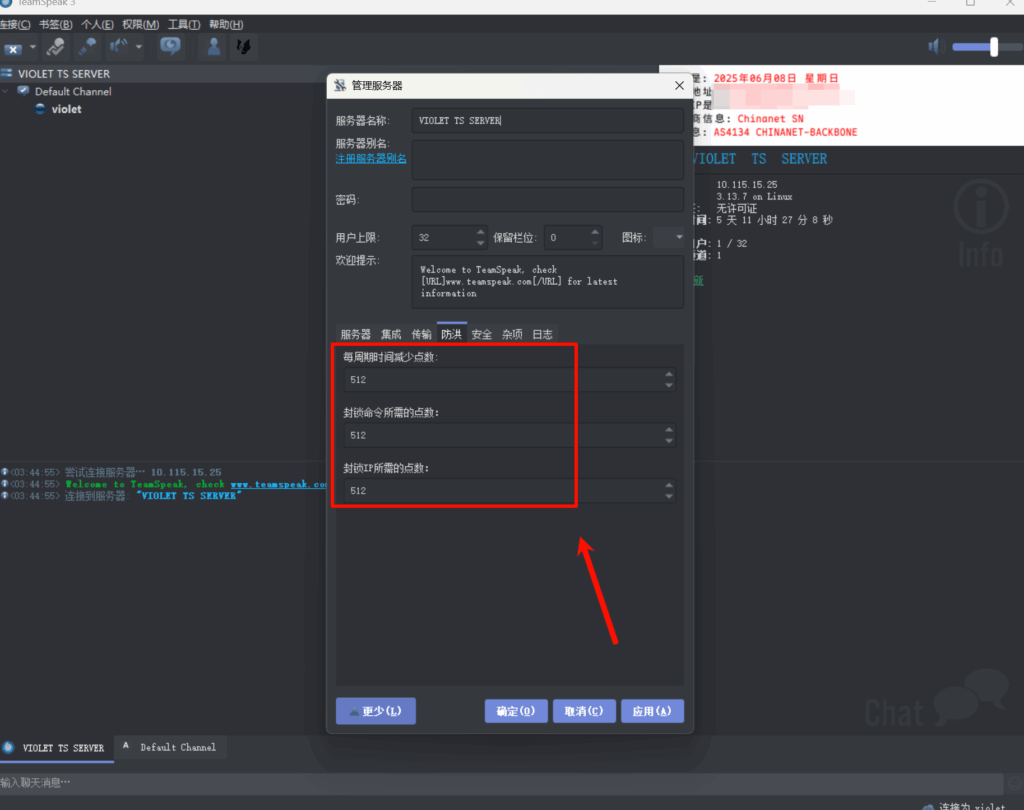
Task: Click the 应用(A) button
Action: click(x=652, y=711)
